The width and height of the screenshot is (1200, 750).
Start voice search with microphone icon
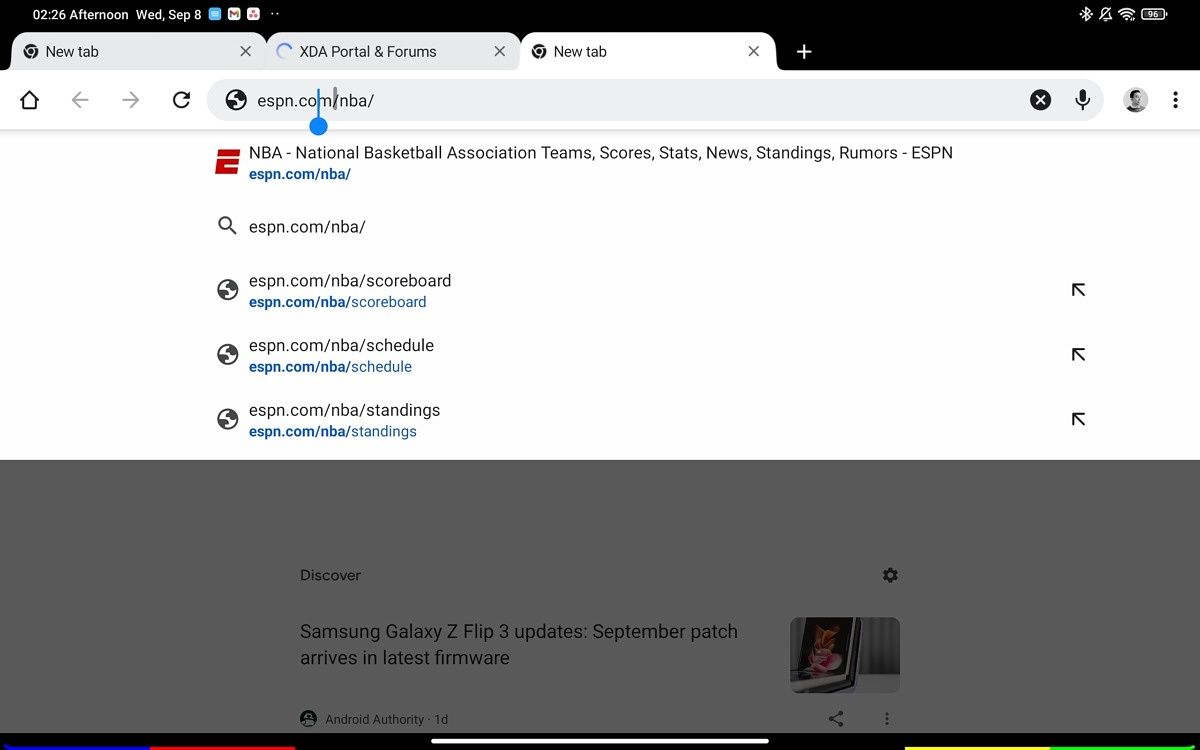(1082, 100)
